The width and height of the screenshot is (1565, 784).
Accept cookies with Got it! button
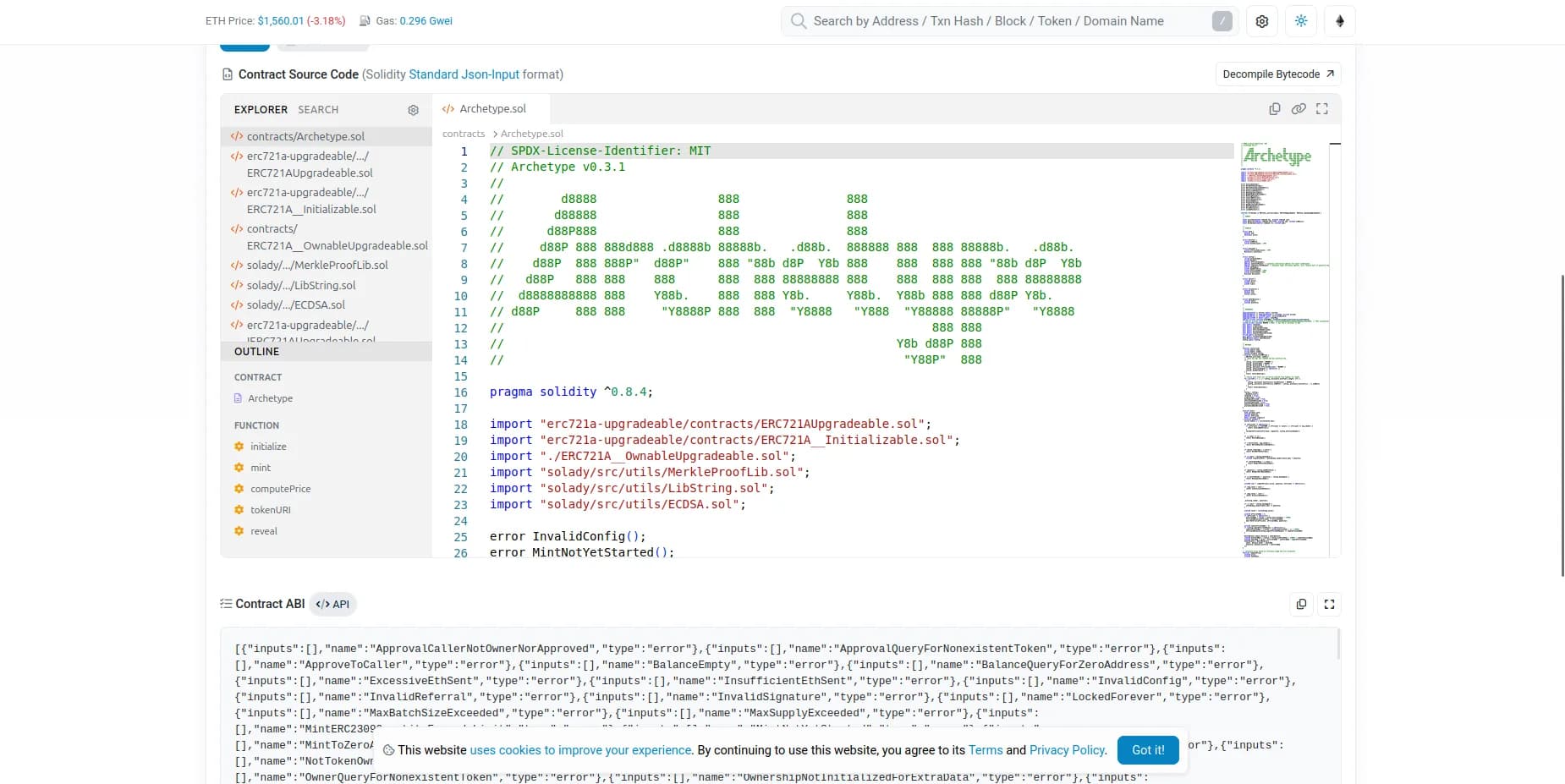(1148, 750)
